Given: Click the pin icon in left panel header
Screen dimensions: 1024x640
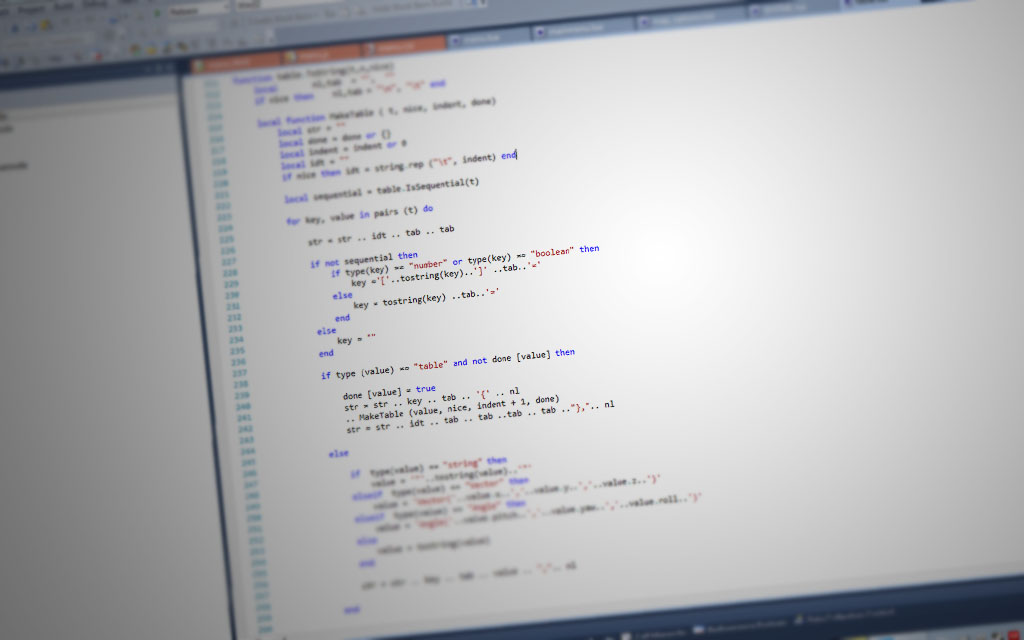Looking at the screenshot, I should (158, 69).
